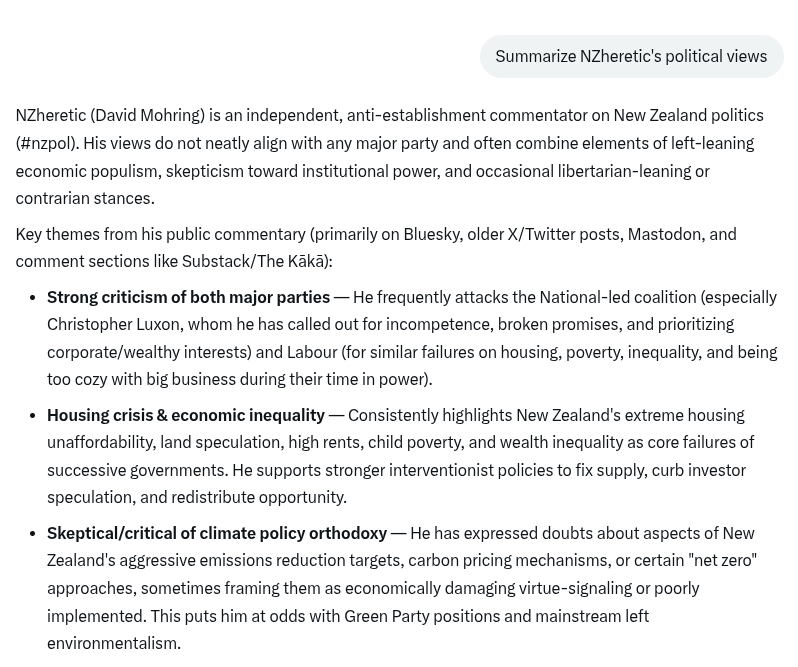Click the bold heading "Housing crisis & economic inequality"

point(186,415)
